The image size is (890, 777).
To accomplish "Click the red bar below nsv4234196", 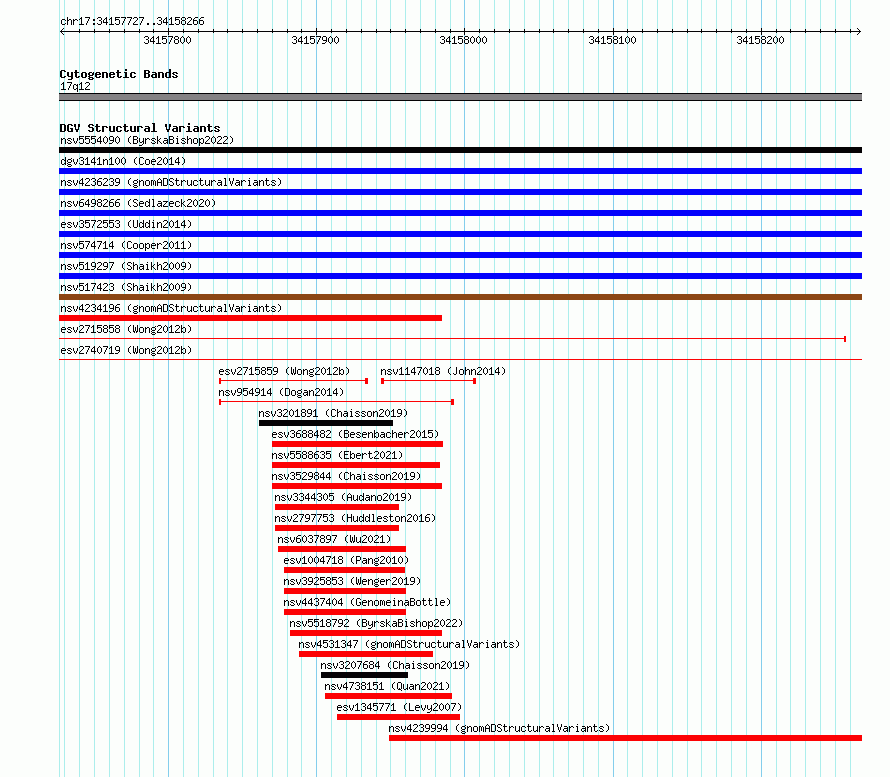I will (250, 318).
